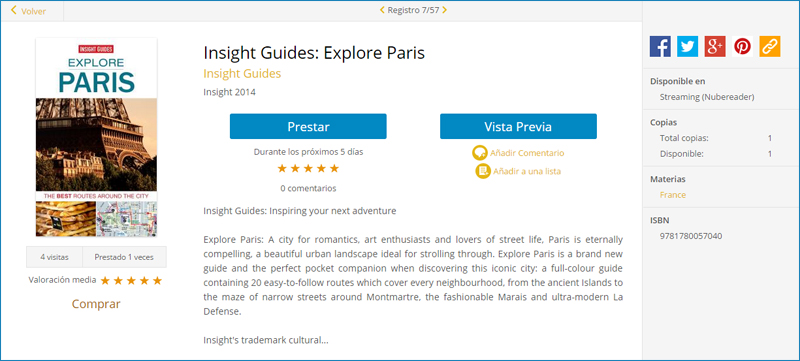Click the speech bubble comment icon
800x361 pixels.
[x=480, y=153]
